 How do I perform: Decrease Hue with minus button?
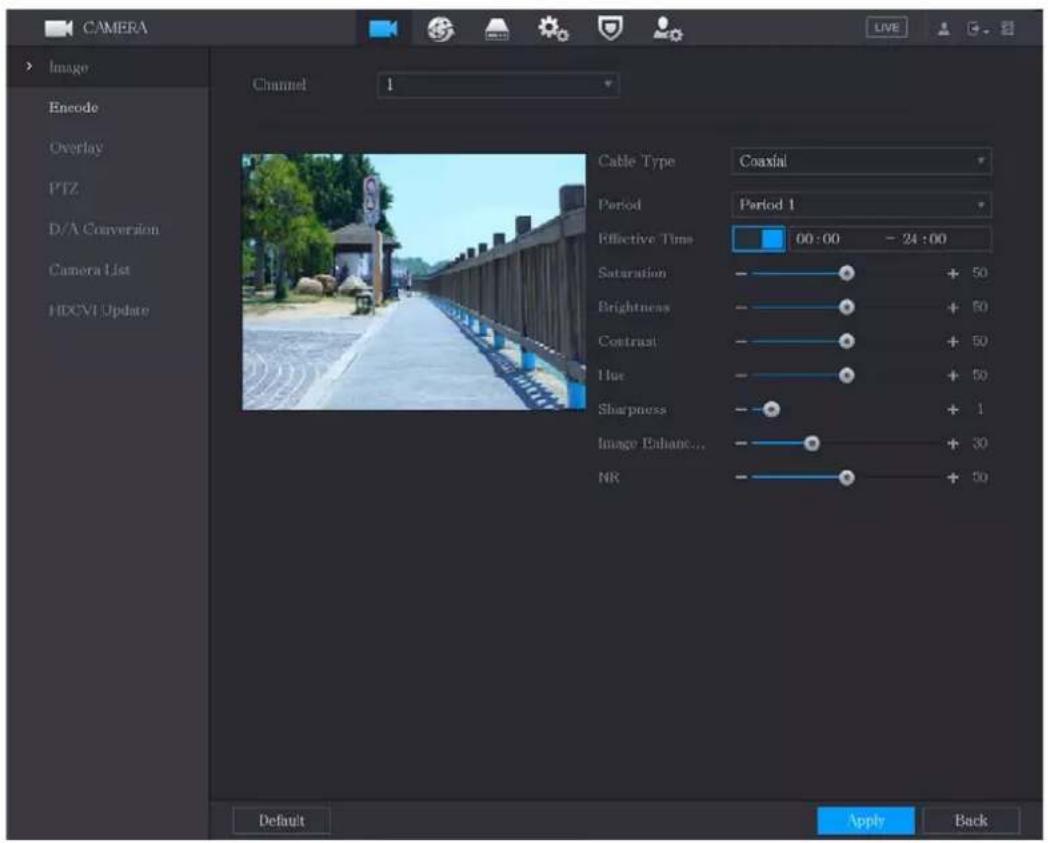coord(741,376)
